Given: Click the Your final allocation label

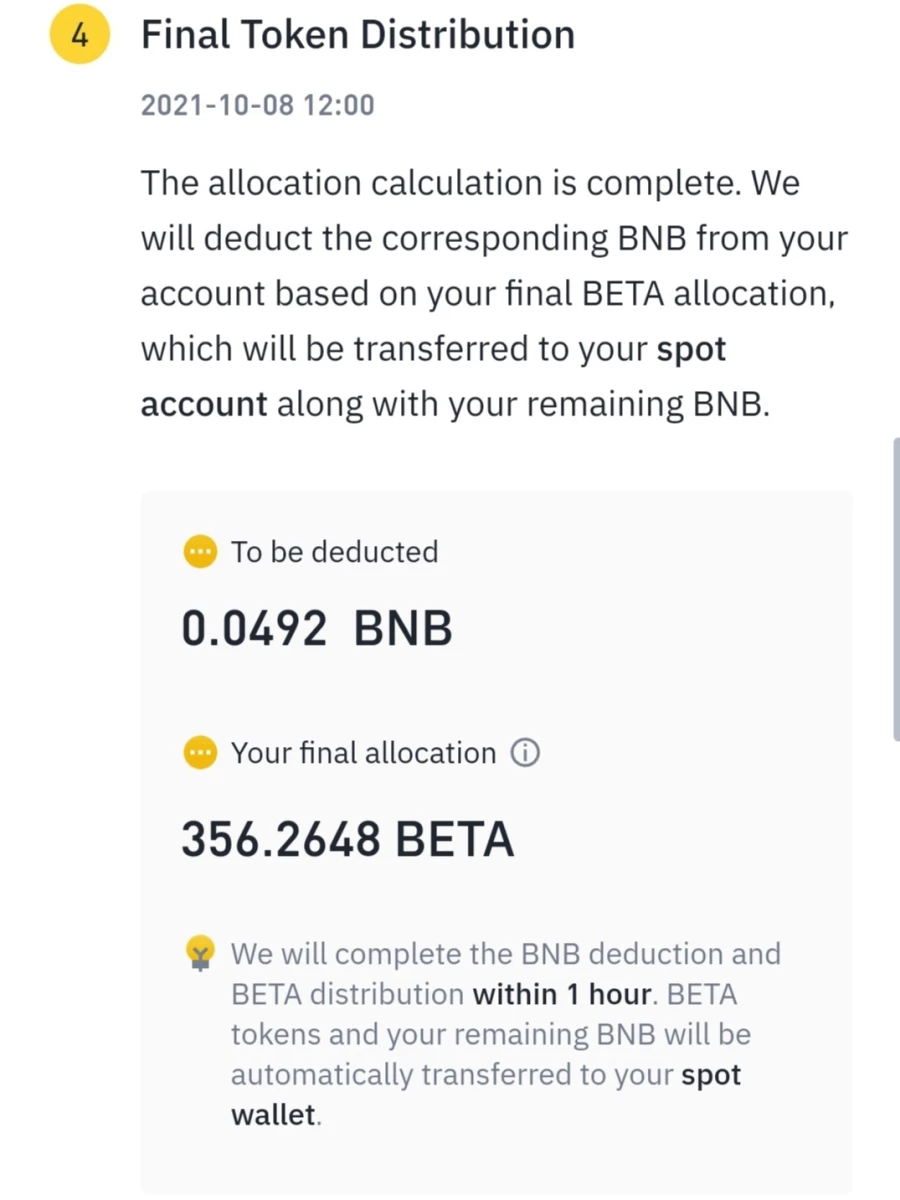Looking at the screenshot, I should pos(363,753).
